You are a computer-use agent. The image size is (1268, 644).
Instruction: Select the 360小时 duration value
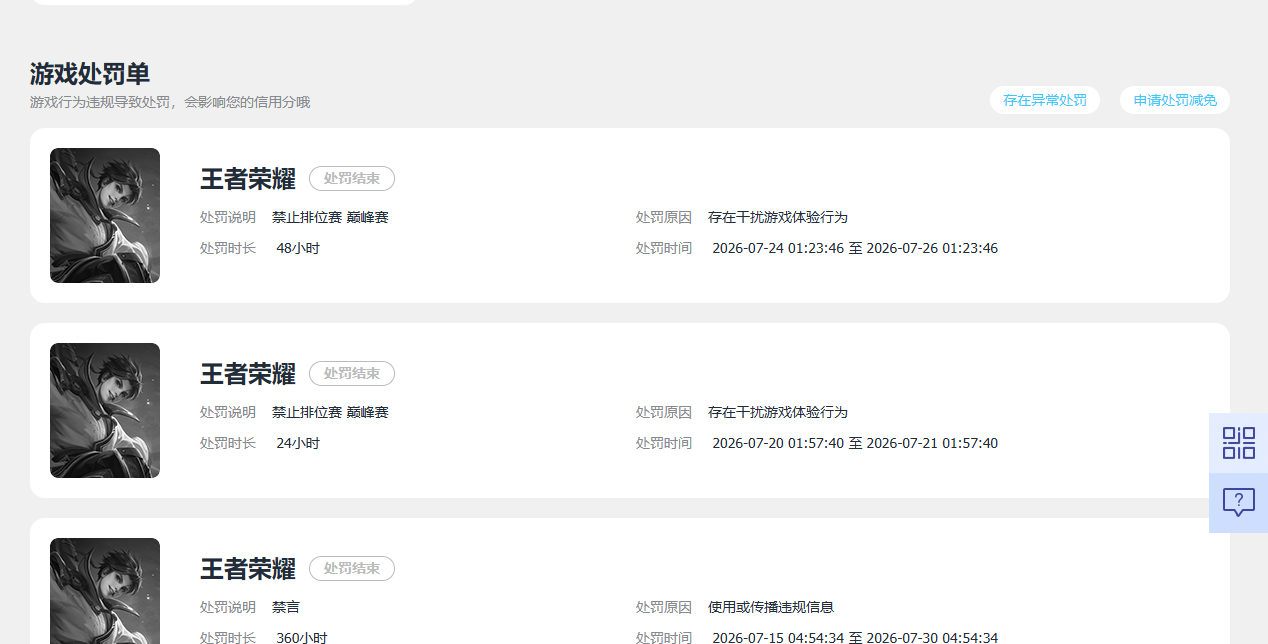tap(302, 638)
